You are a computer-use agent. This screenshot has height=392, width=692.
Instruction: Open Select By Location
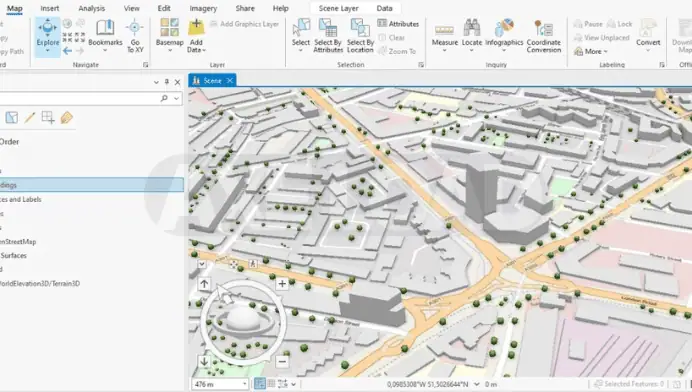click(360, 35)
